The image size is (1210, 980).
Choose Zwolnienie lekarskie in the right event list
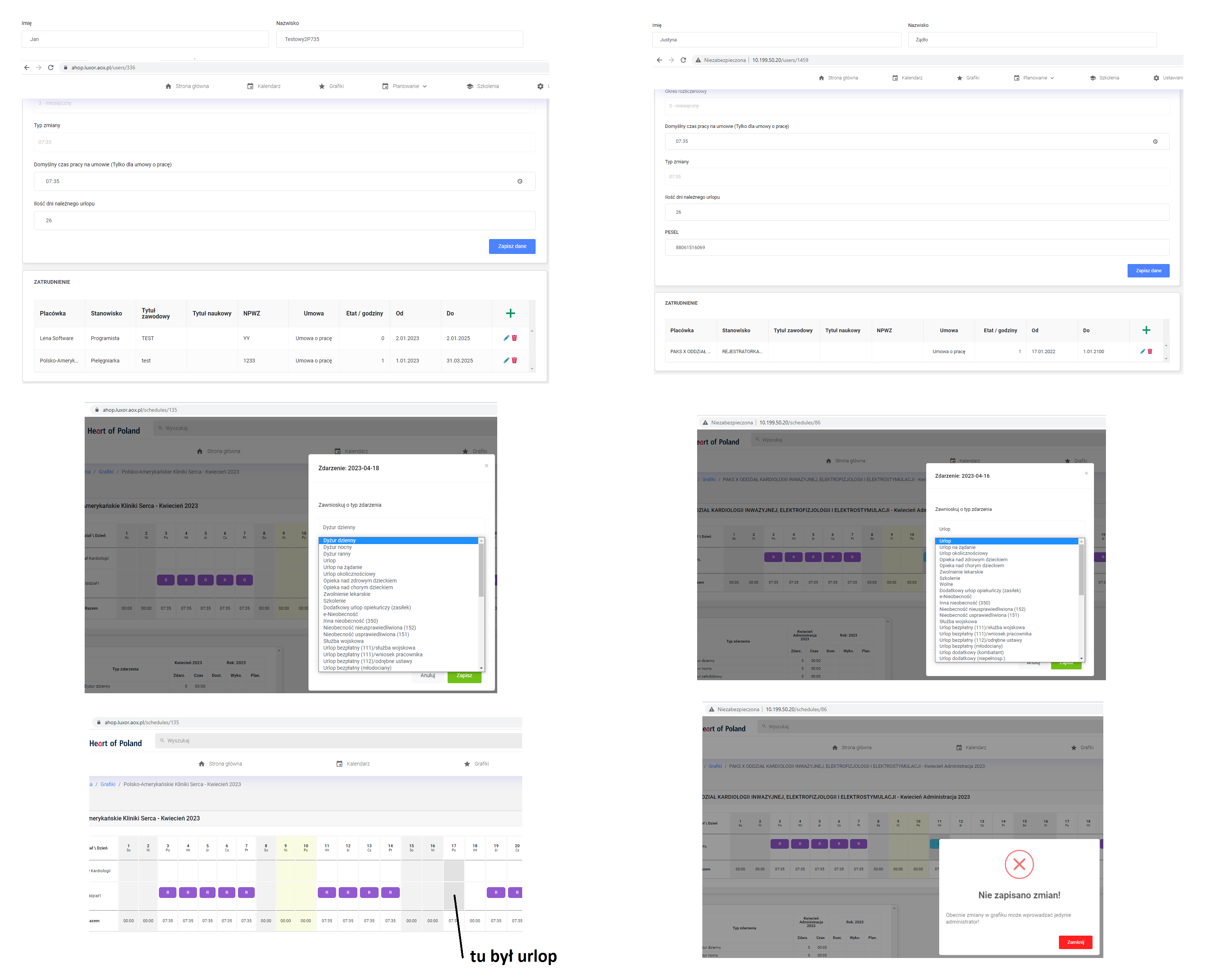click(x=961, y=572)
